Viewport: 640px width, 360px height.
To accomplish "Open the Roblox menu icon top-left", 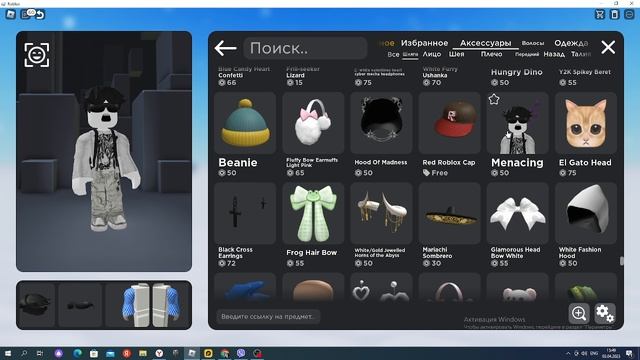I will pos(11,14).
